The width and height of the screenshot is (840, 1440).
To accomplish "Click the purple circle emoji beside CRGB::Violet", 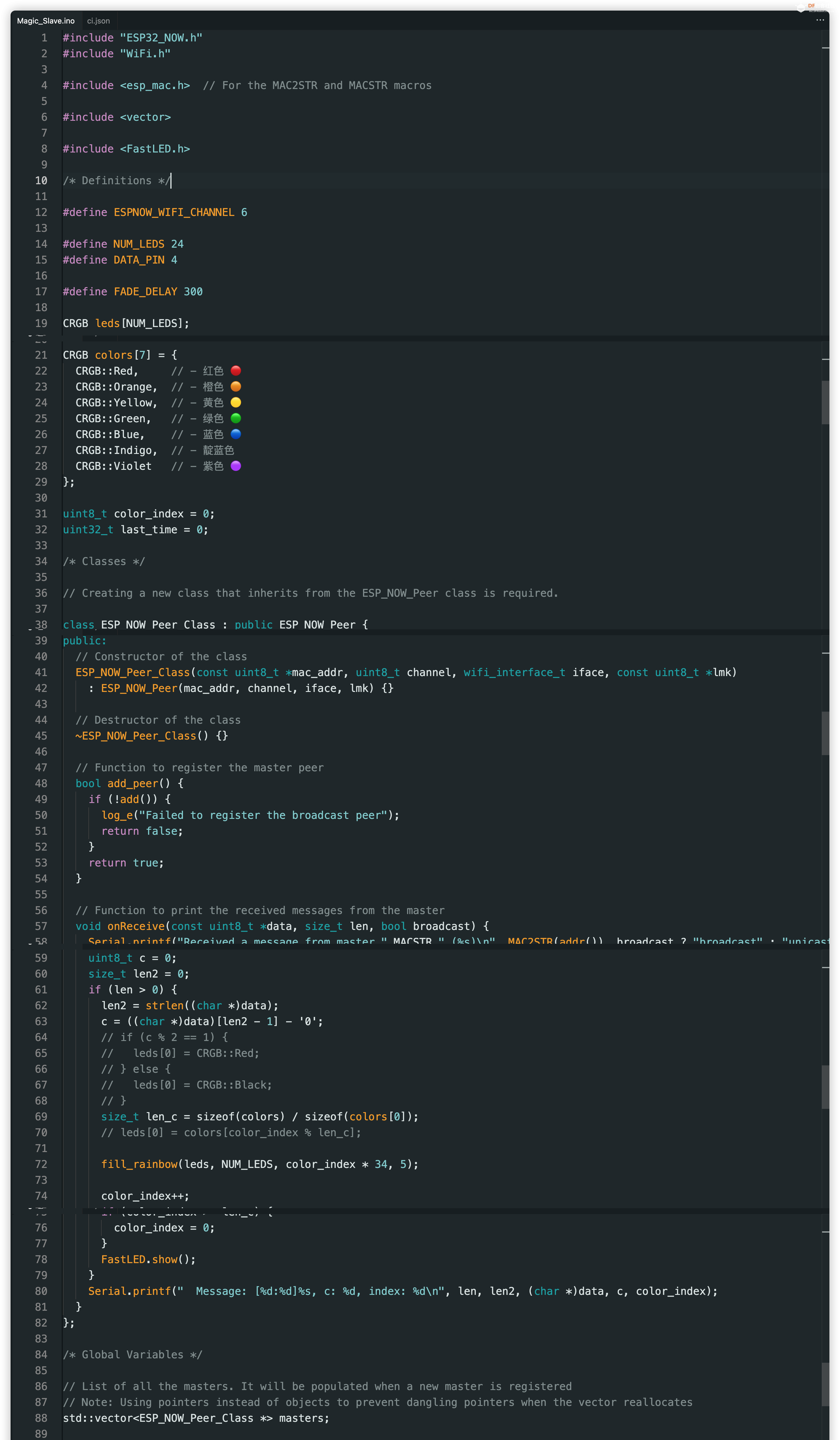I will [x=236, y=466].
